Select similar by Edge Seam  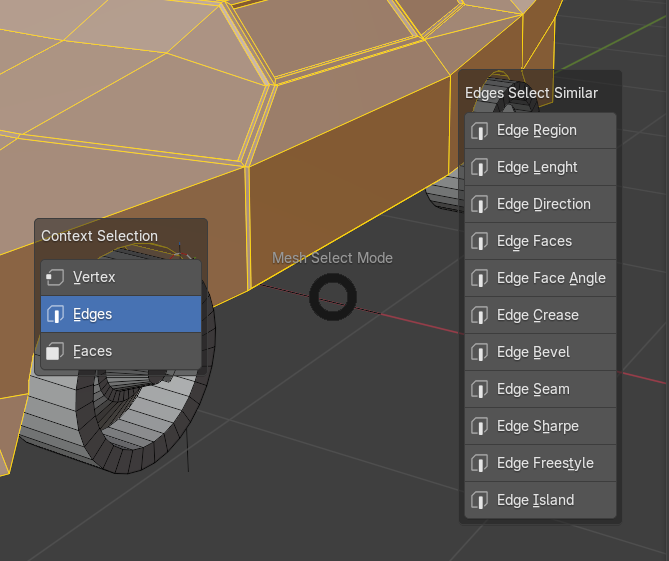pyautogui.click(x=540, y=389)
